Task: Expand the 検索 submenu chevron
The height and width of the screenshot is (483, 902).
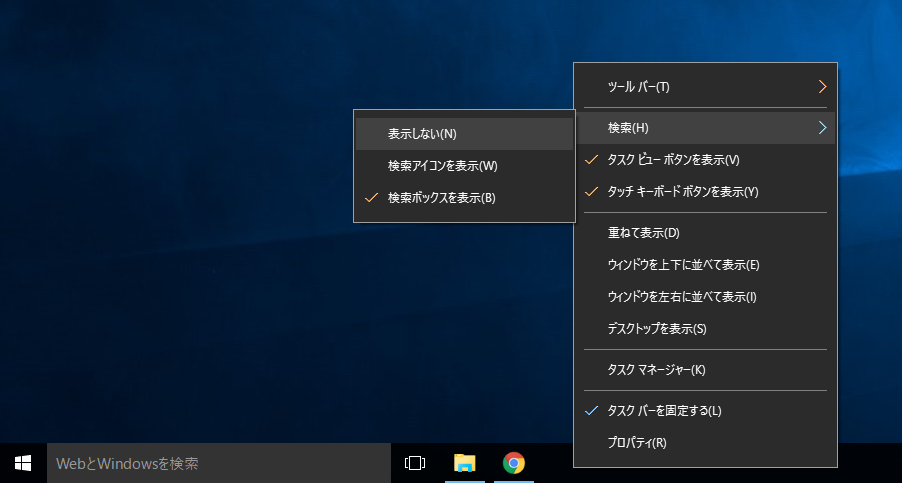Action: pyautogui.click(x=822, y=128)
